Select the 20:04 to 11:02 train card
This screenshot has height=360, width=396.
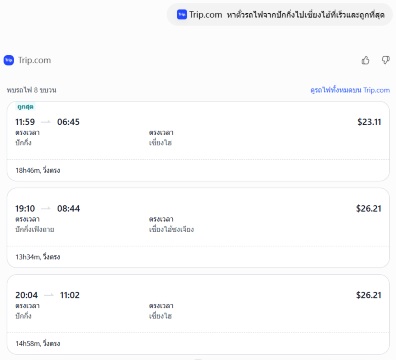pos(198,314)
